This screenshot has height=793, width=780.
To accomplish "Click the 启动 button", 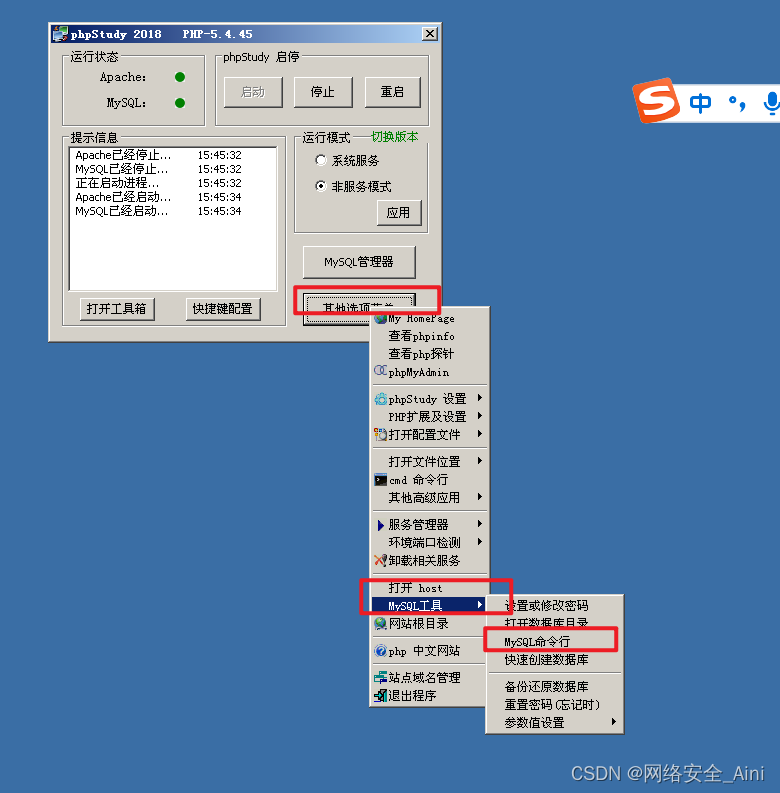I will coord(253,92).
